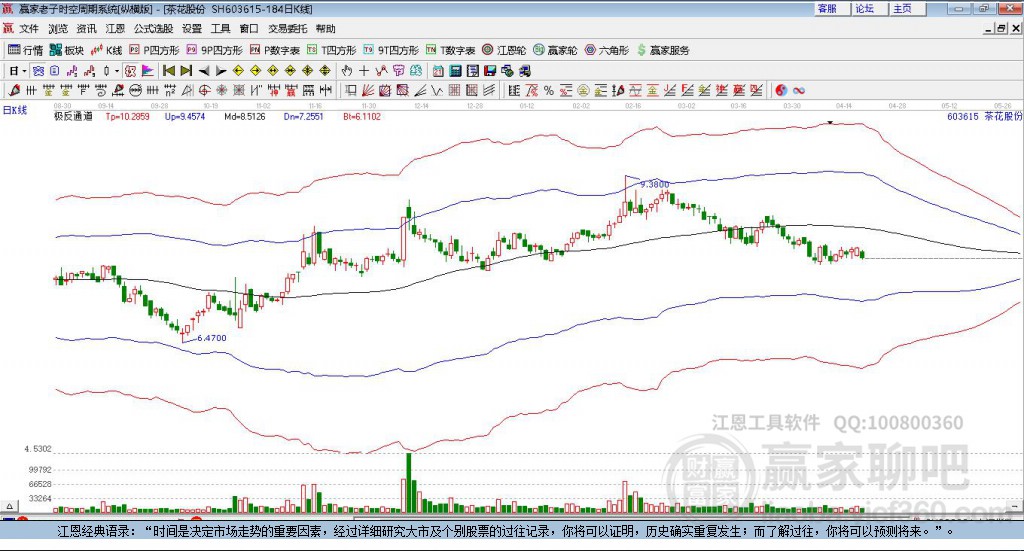Select the hand pan tool
This screenshot has height=551, width=1024.
[x=346, y=71]
